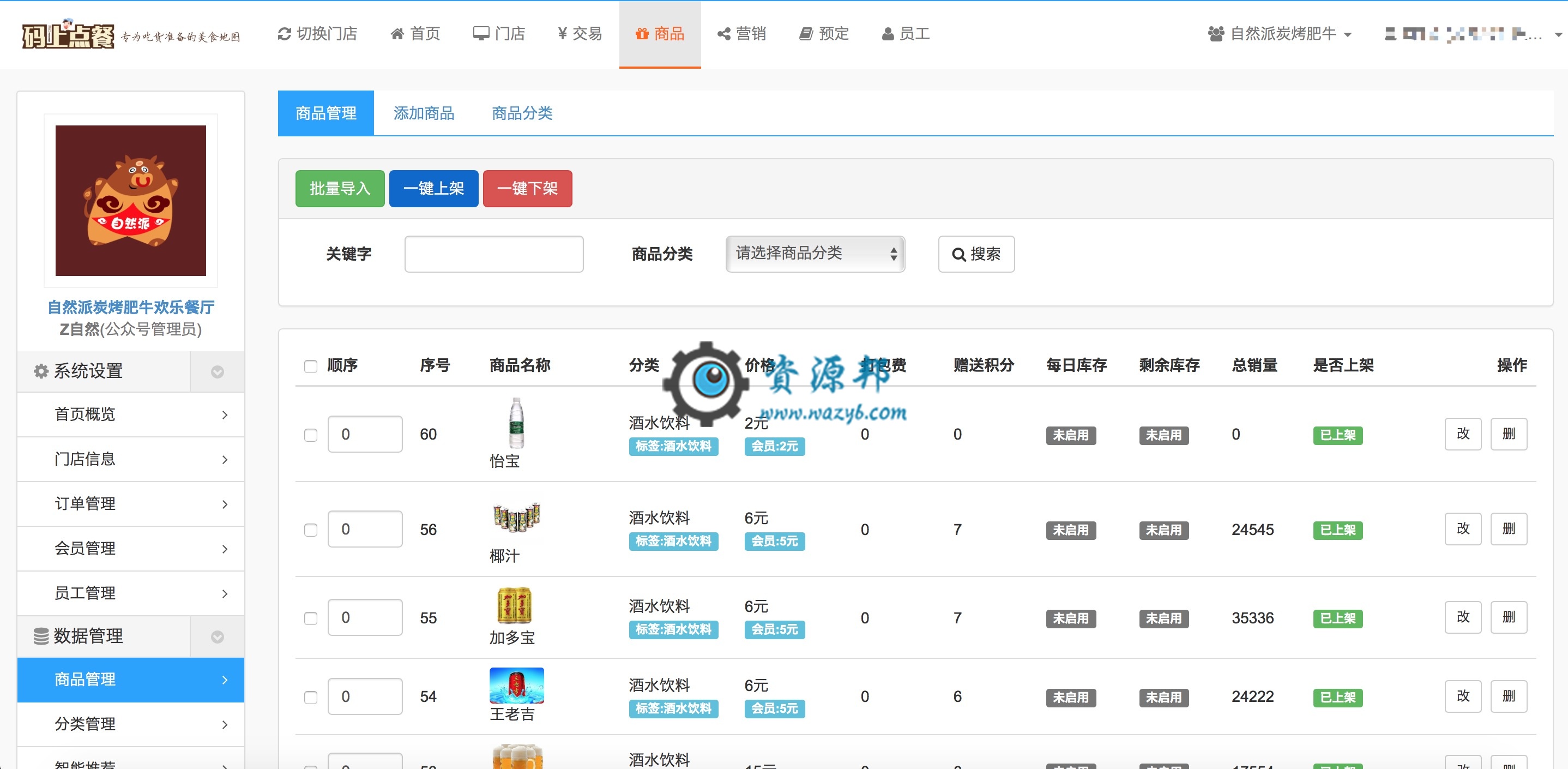The image size is (1568, 769).
Task: Click the 王老吉 product thumbnail
Action: [517, 685]
